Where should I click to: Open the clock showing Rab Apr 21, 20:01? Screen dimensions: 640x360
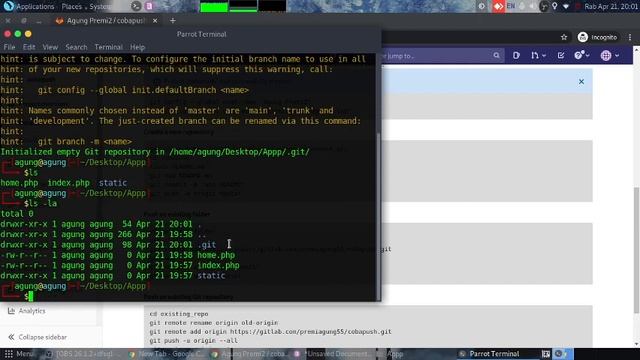[x=611, y=7]
